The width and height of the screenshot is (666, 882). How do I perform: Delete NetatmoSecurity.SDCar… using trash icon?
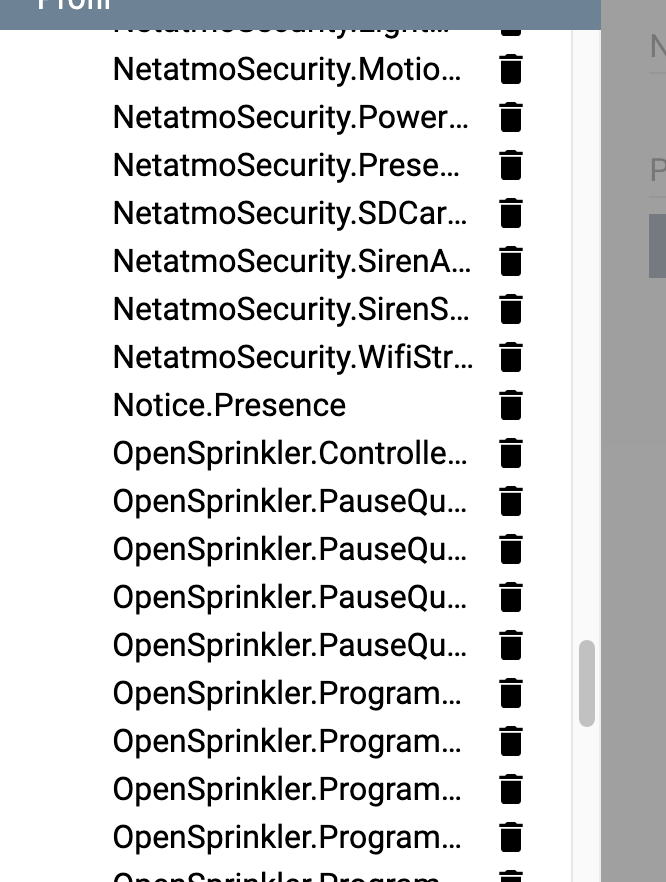511,213
